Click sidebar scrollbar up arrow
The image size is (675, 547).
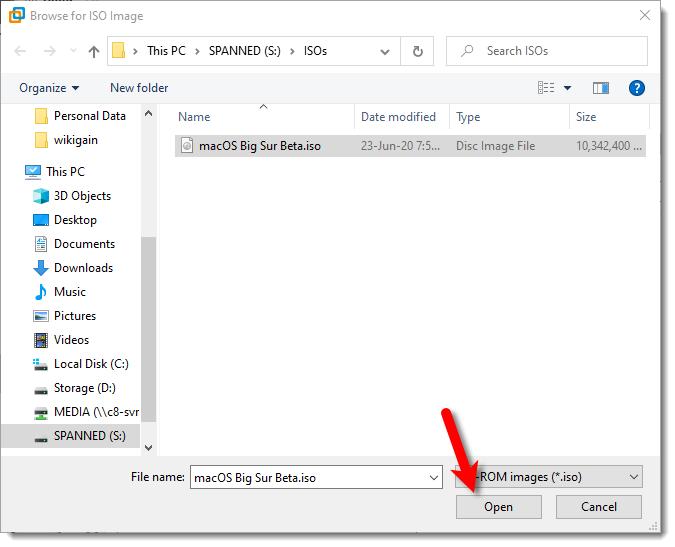(149, 114)
